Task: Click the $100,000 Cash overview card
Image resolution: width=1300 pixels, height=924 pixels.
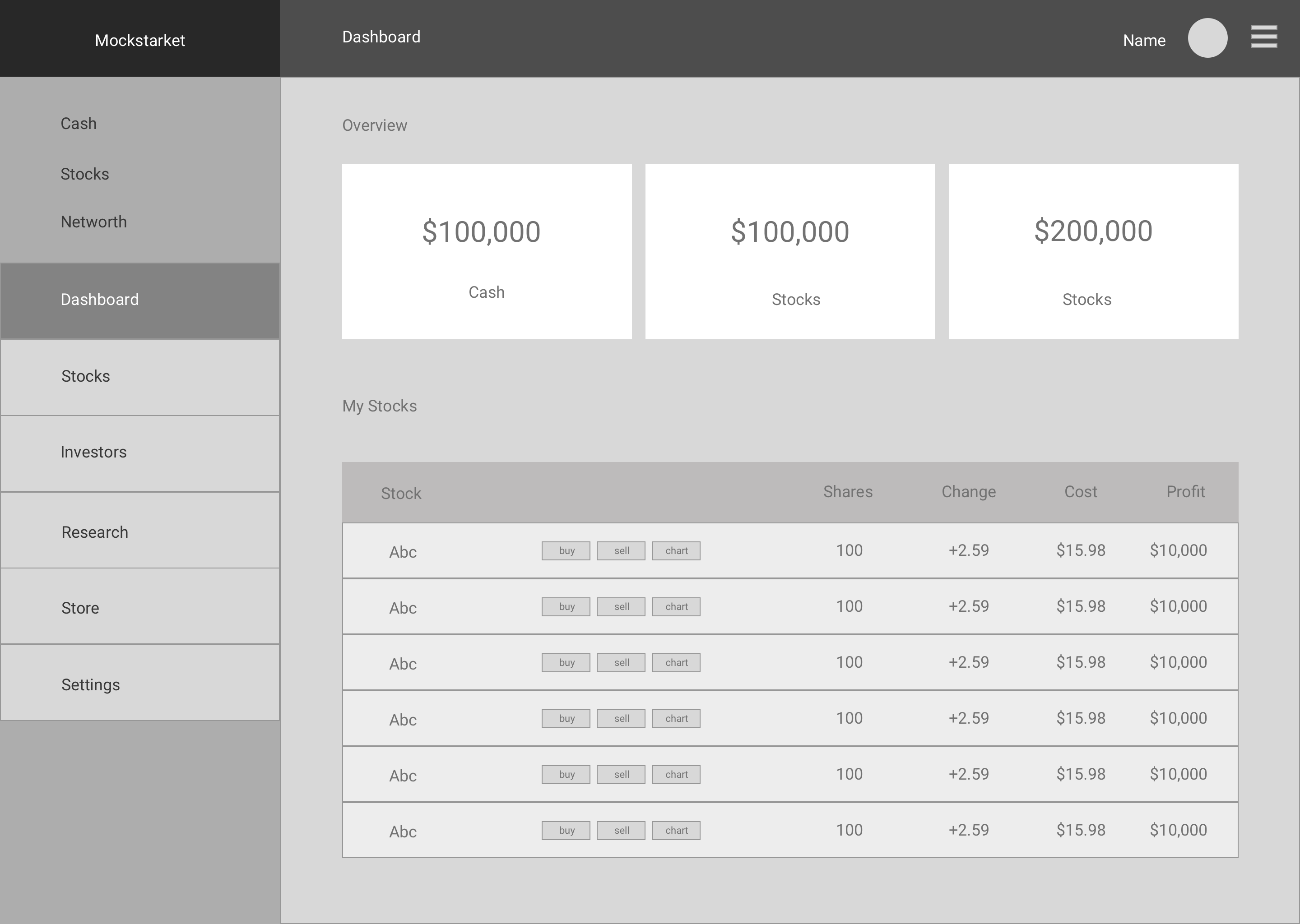Action: click(x=487, y=251)
